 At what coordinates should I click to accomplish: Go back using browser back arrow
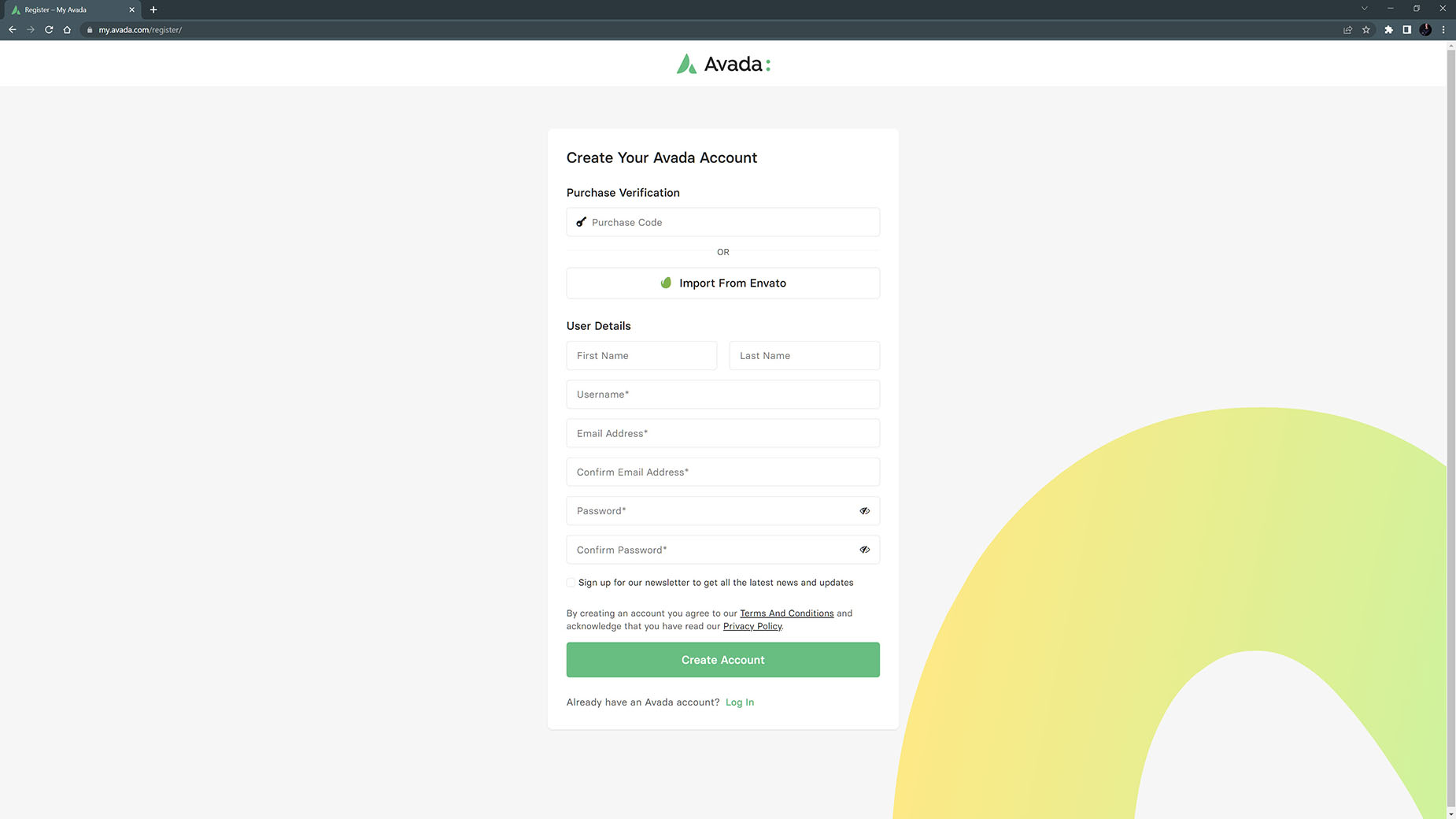point(13,30)
